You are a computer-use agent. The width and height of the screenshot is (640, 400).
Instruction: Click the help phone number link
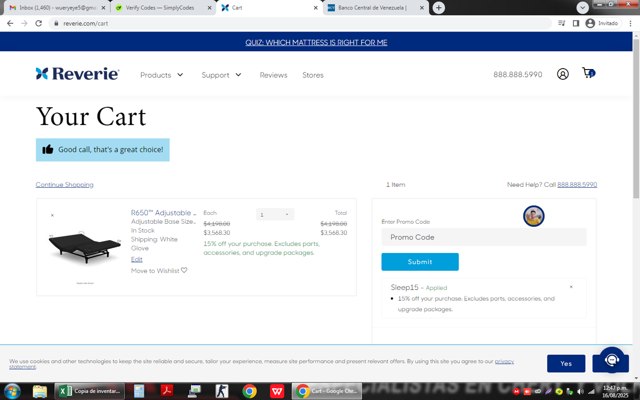click(577, 184)
